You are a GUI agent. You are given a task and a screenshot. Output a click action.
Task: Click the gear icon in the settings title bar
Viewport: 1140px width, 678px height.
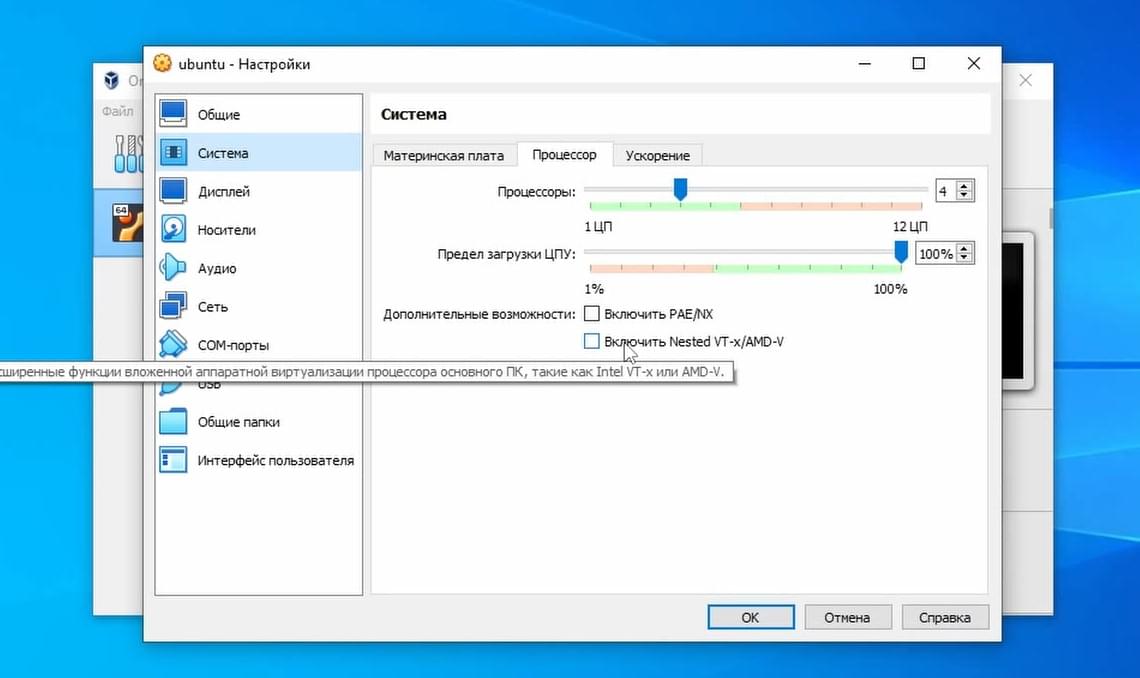(162, 63)
